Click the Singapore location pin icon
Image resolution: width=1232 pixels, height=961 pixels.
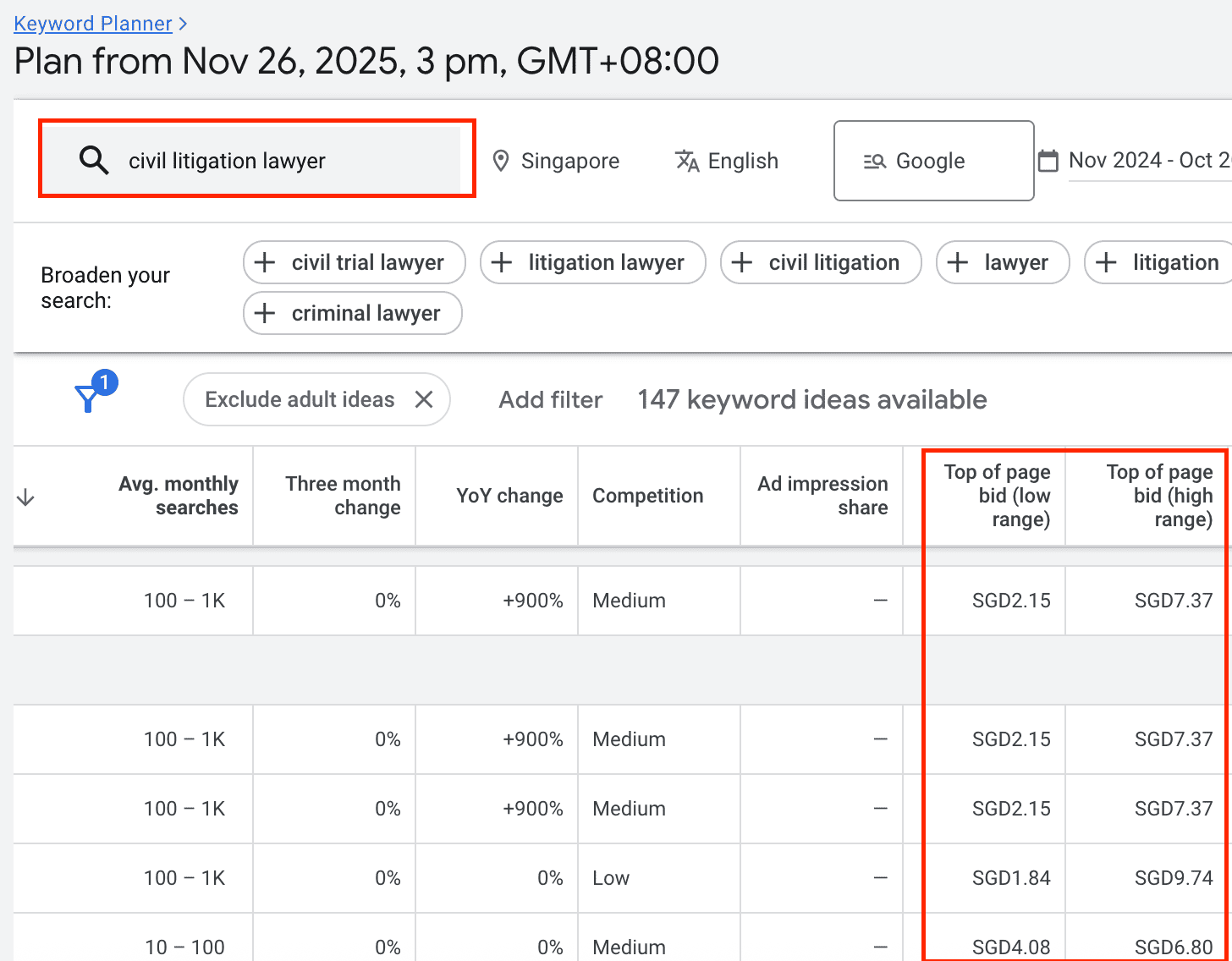[501, 161]
